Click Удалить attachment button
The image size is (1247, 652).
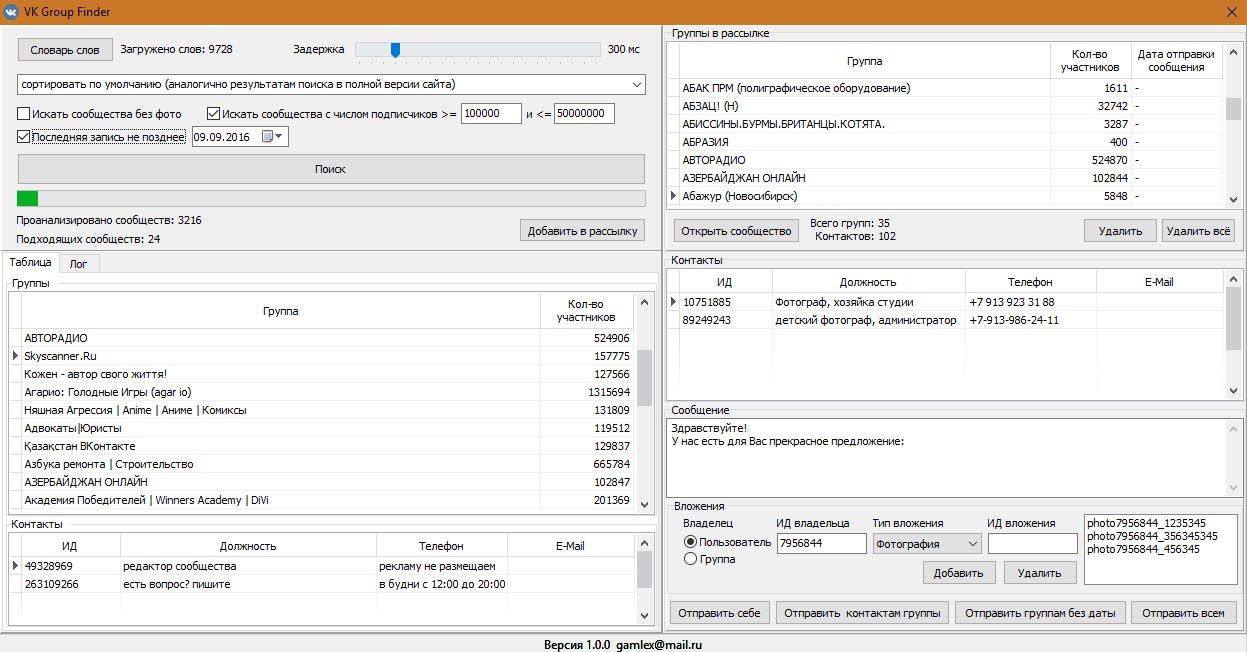click(x=1039, y=573)
